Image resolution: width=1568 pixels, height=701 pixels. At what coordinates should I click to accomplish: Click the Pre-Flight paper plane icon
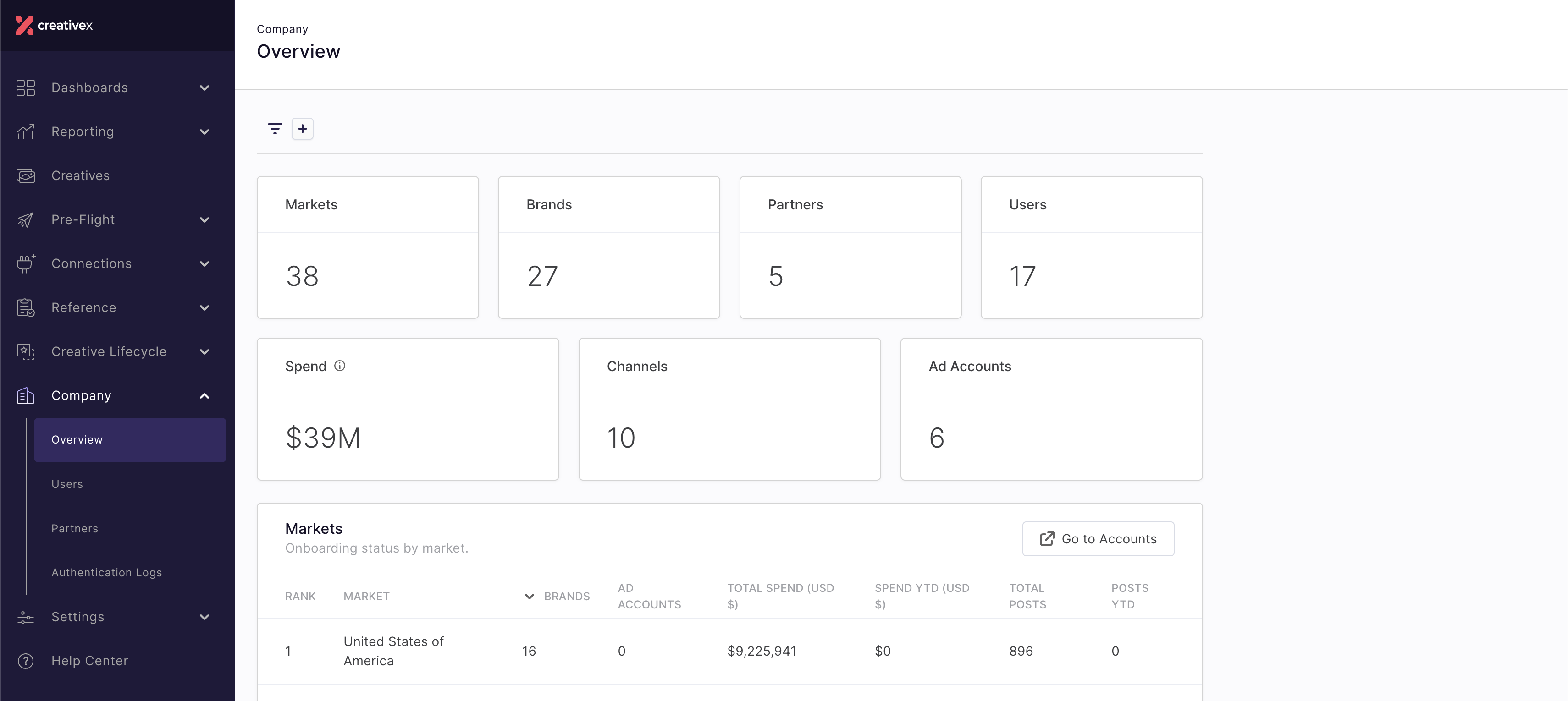tap(26, 219)
